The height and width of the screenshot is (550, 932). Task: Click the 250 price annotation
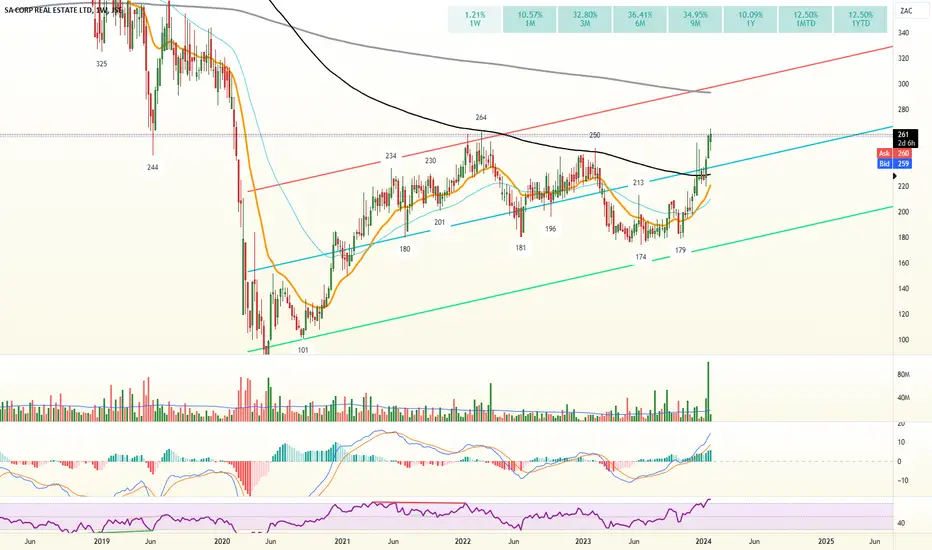point(594,136)
